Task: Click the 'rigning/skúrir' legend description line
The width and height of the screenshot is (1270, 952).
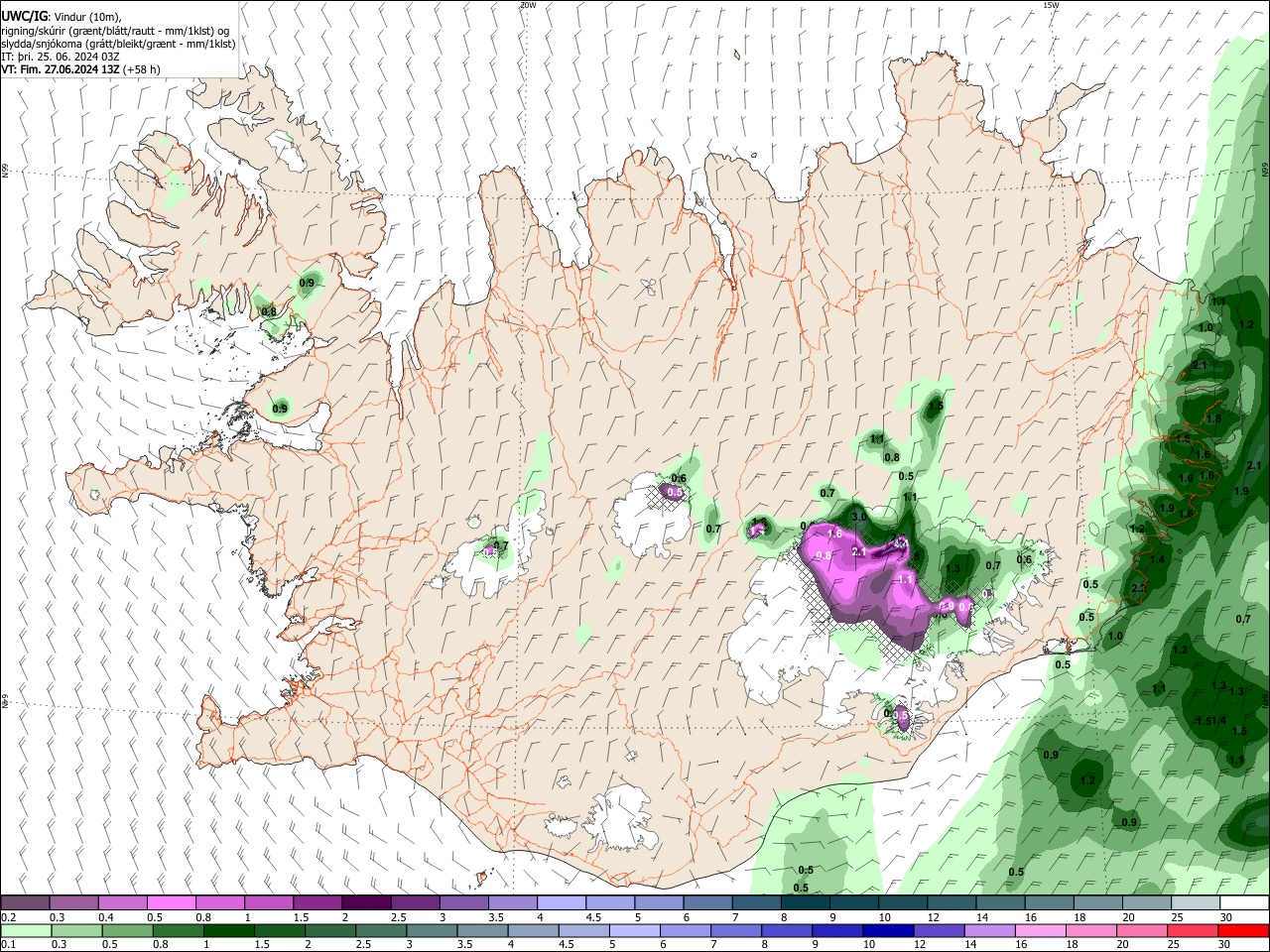Action: point(115,30)
